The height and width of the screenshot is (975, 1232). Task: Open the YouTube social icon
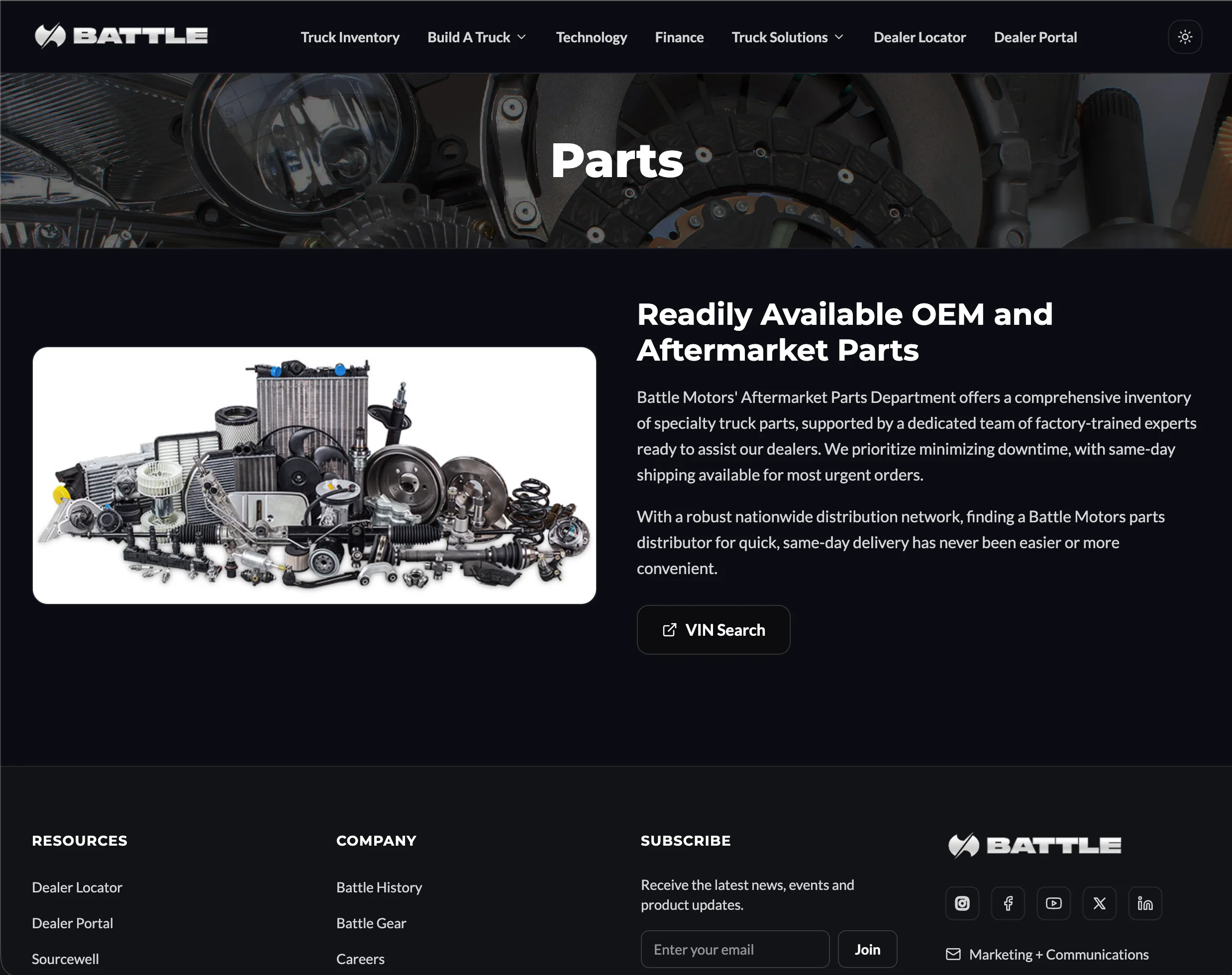1053,903
